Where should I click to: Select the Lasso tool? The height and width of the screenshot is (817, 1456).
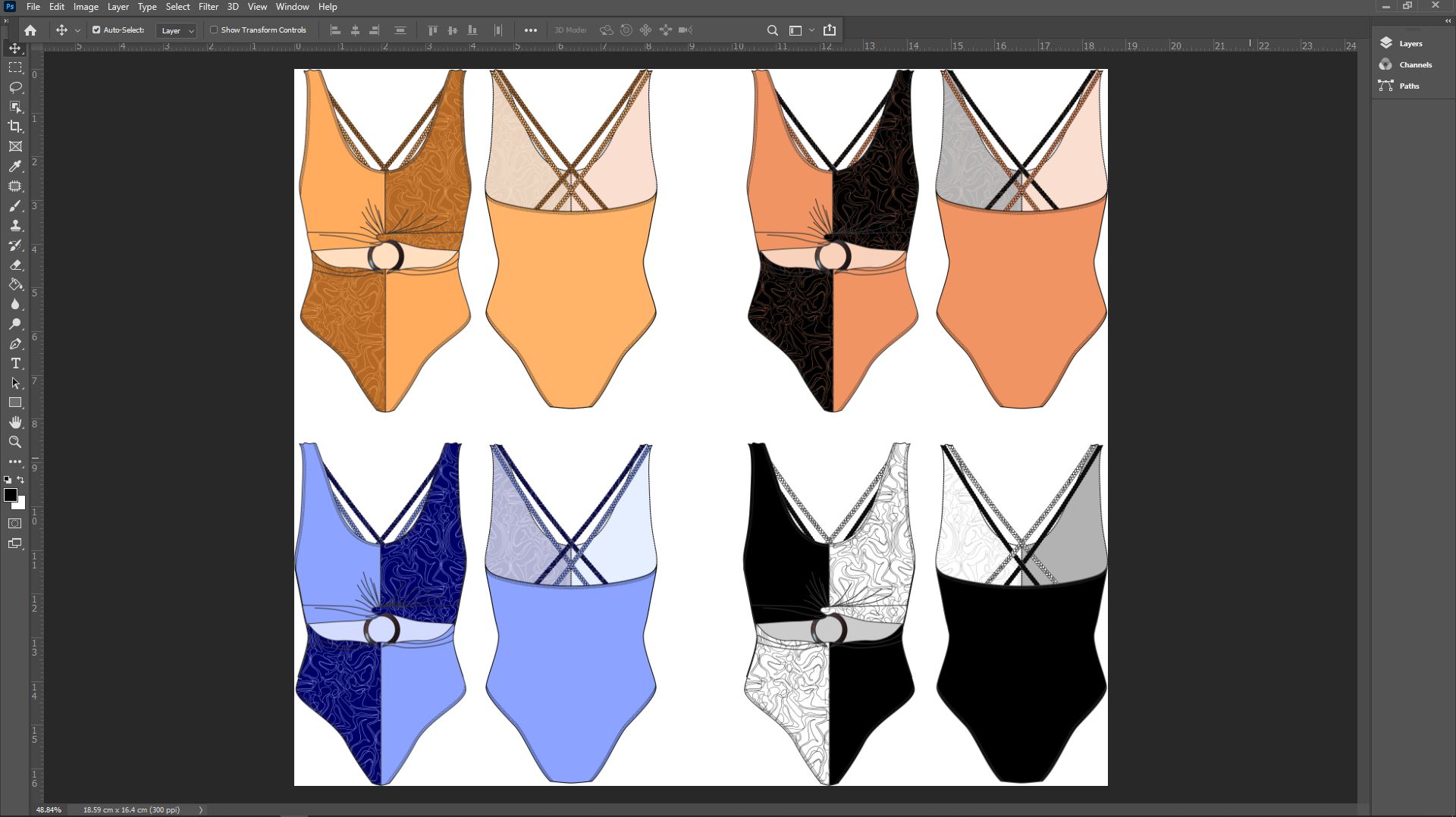coord(15,87)
